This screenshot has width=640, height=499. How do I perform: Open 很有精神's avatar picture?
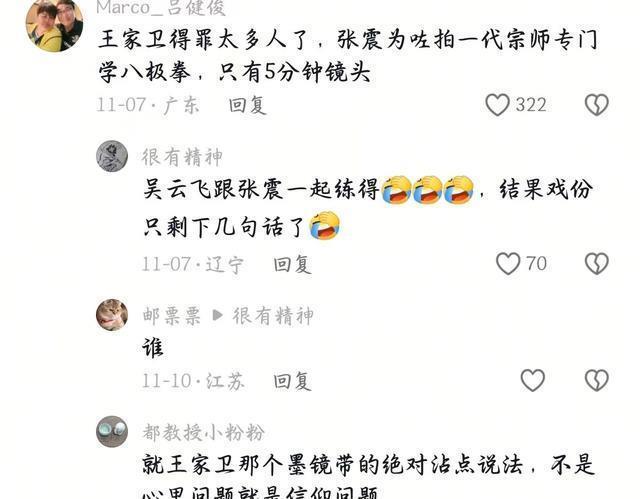(x=112, y=156)
